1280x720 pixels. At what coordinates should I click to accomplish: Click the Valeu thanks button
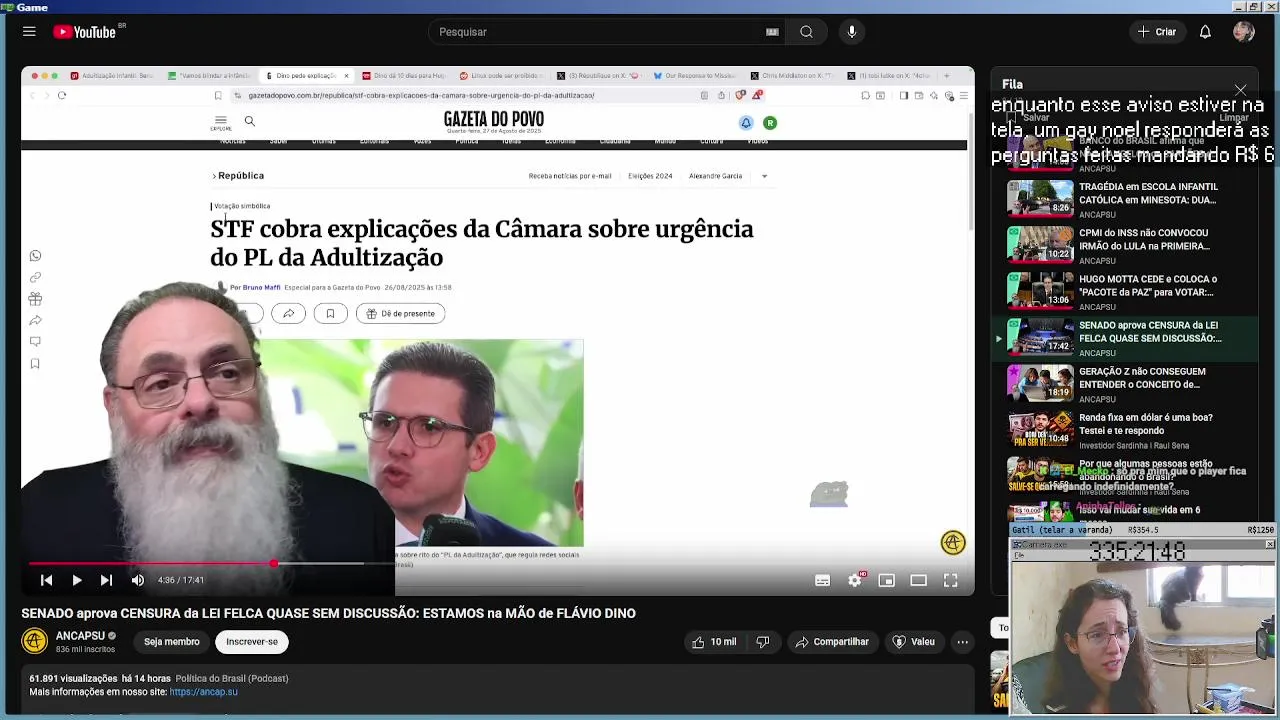pos(914,642)
